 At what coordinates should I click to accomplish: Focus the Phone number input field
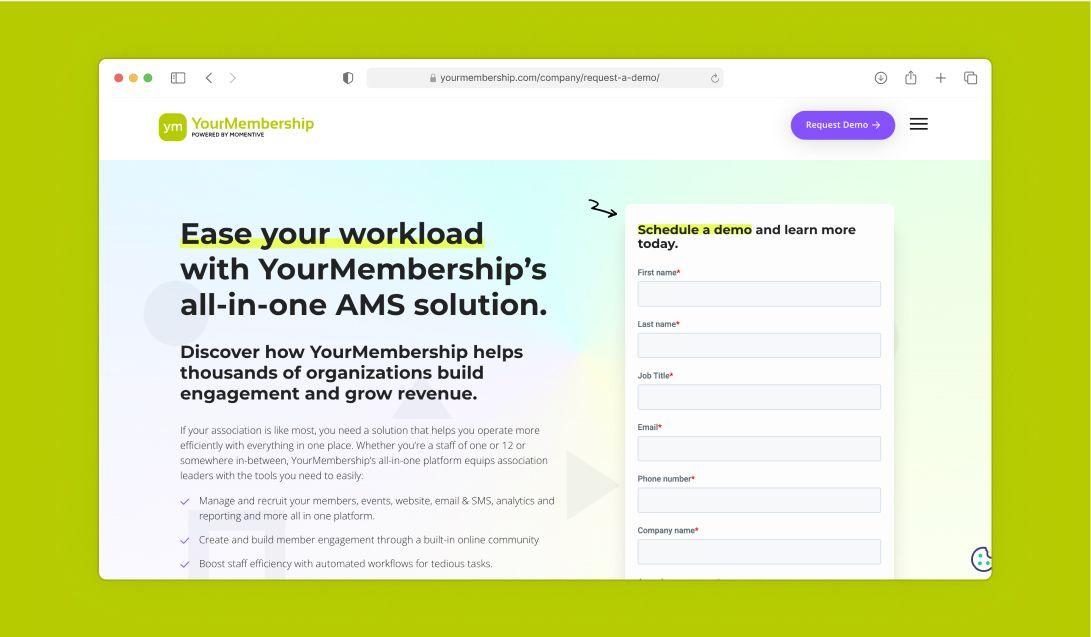click(x=759, y=500)
